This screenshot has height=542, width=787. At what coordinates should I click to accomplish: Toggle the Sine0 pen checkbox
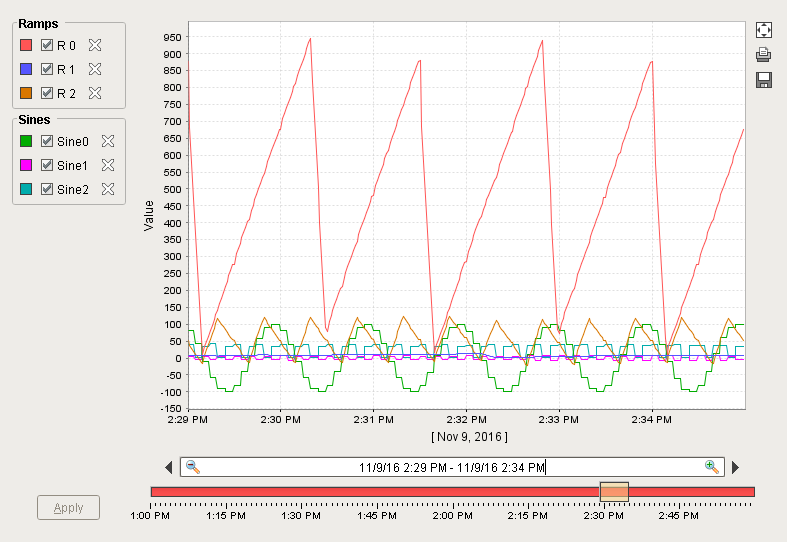pyautogui.click(x=46, y=141)
